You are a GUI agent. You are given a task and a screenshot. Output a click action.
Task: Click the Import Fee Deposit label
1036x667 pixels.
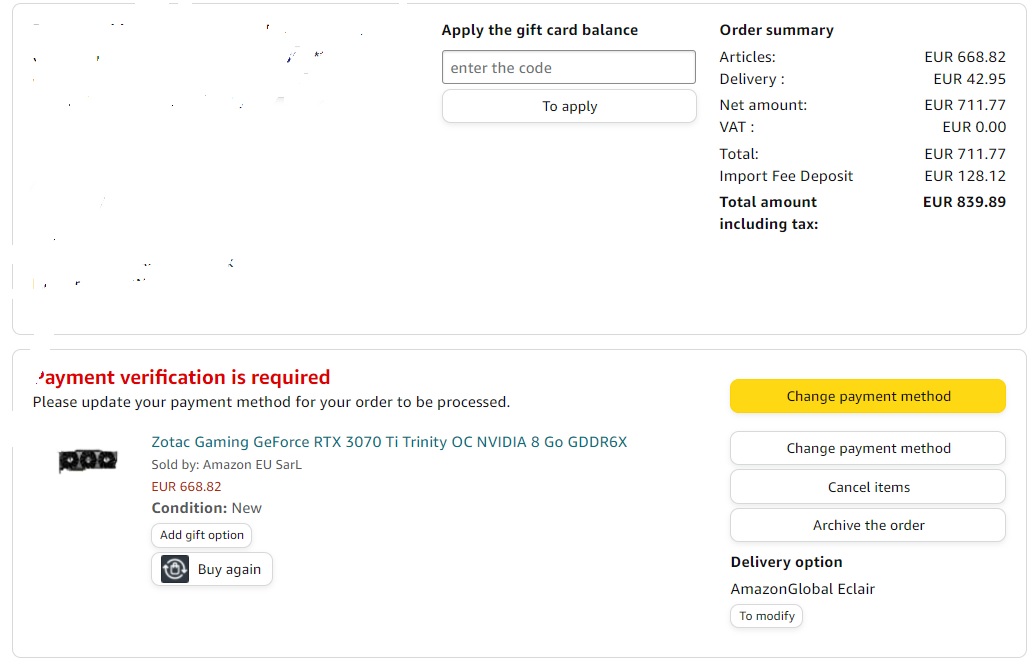tap(786, 176)
